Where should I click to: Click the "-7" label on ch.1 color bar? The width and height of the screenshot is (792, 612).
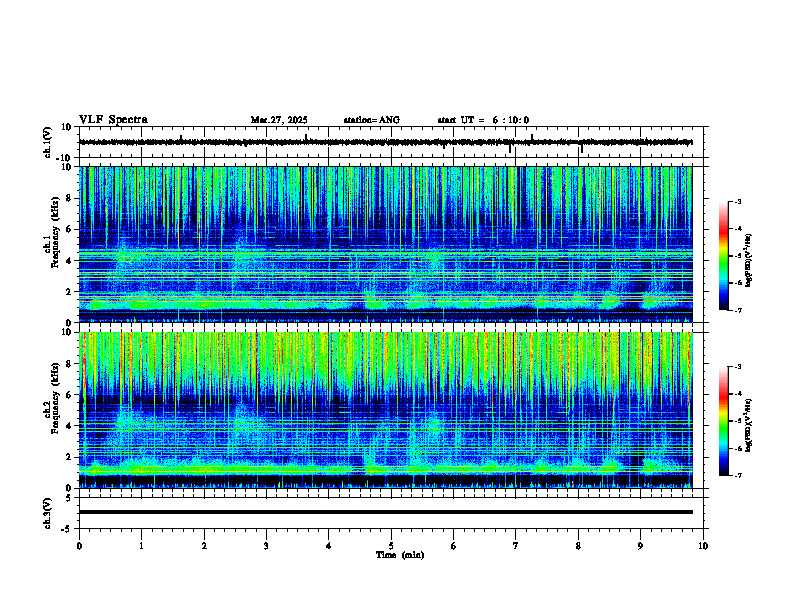(x=738, y=310)
